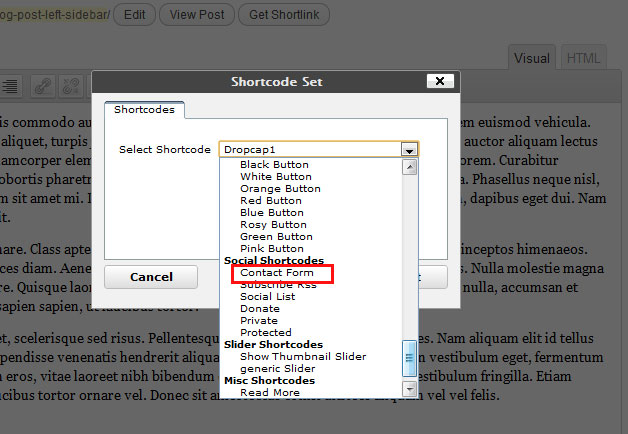This screenshot has width=628, height=434.
Task: Click the Misc Shortcodes group header
Action: point(270,381)
